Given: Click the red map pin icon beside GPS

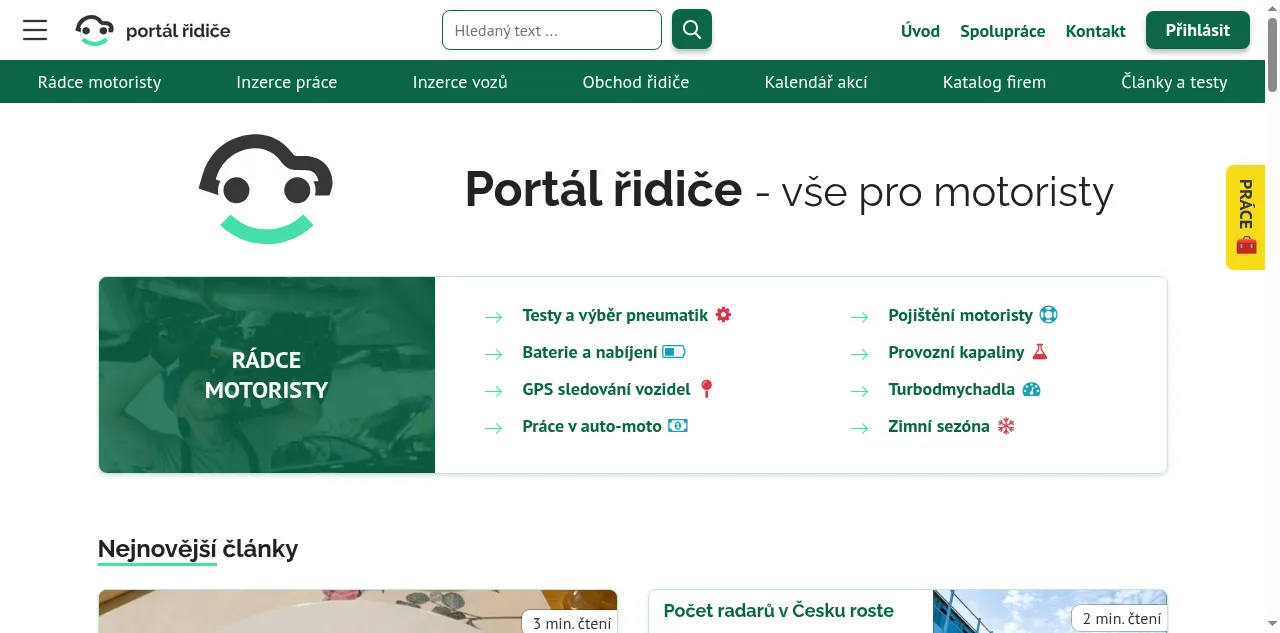Looking at the screenshot, I should (706, 389).
